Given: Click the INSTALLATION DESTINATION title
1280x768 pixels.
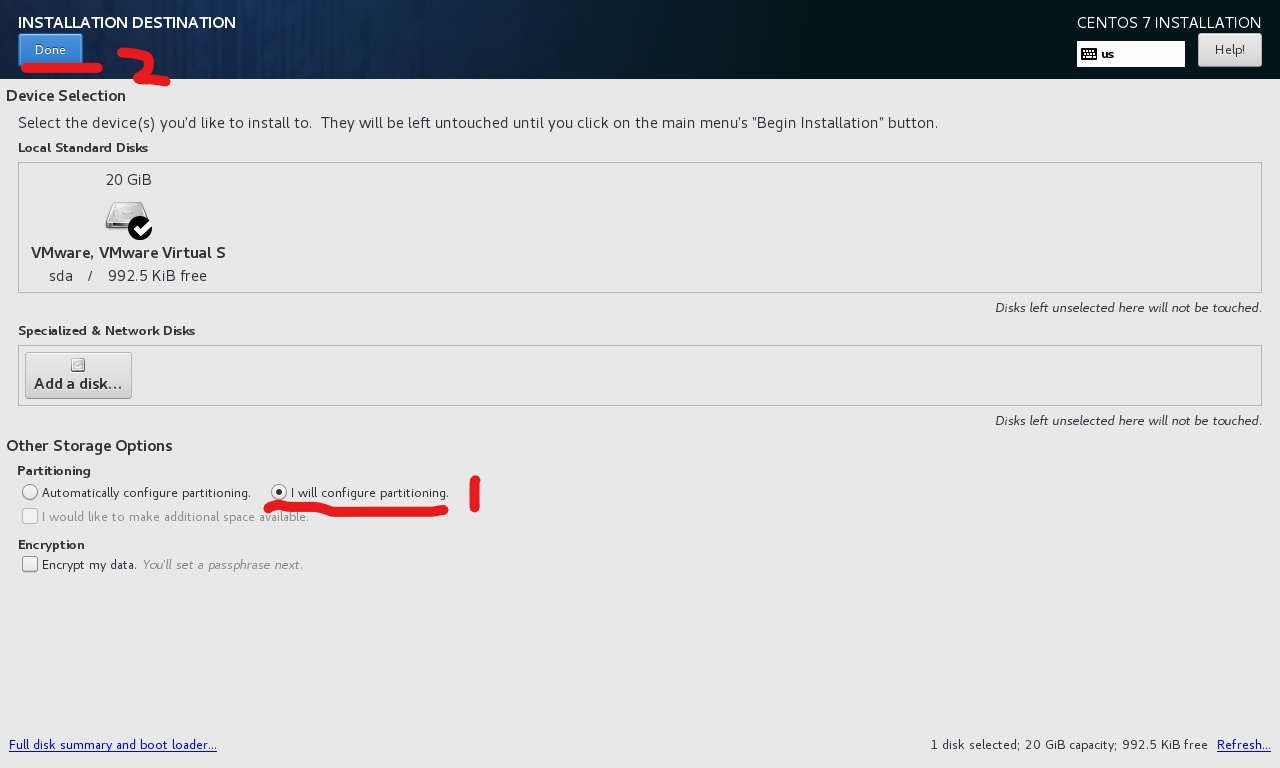Looking at the screenshot, I should coord(127,23).
